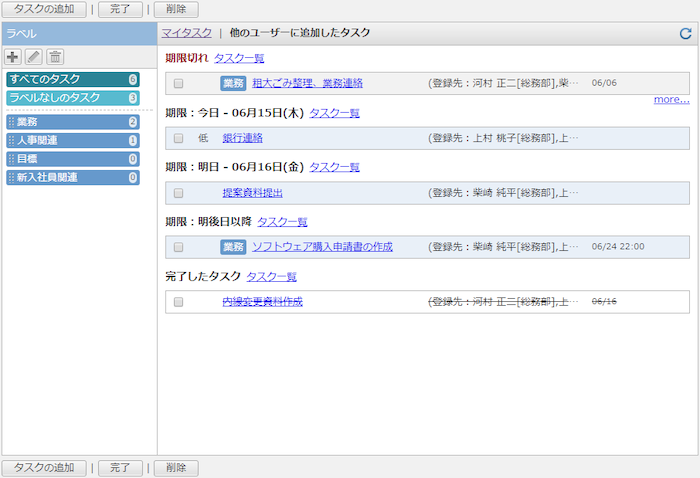The height and width of the screenshot is (478, 700).
Task: Click the 業務 tag on 粗大ごみ整理 task
Action: click(x=233, y=83)
